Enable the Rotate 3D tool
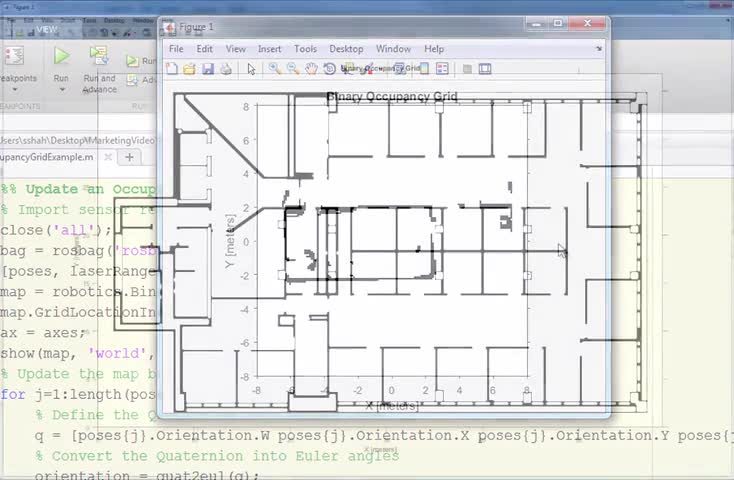Screen dimensions: 734x480 click(330, 69)
